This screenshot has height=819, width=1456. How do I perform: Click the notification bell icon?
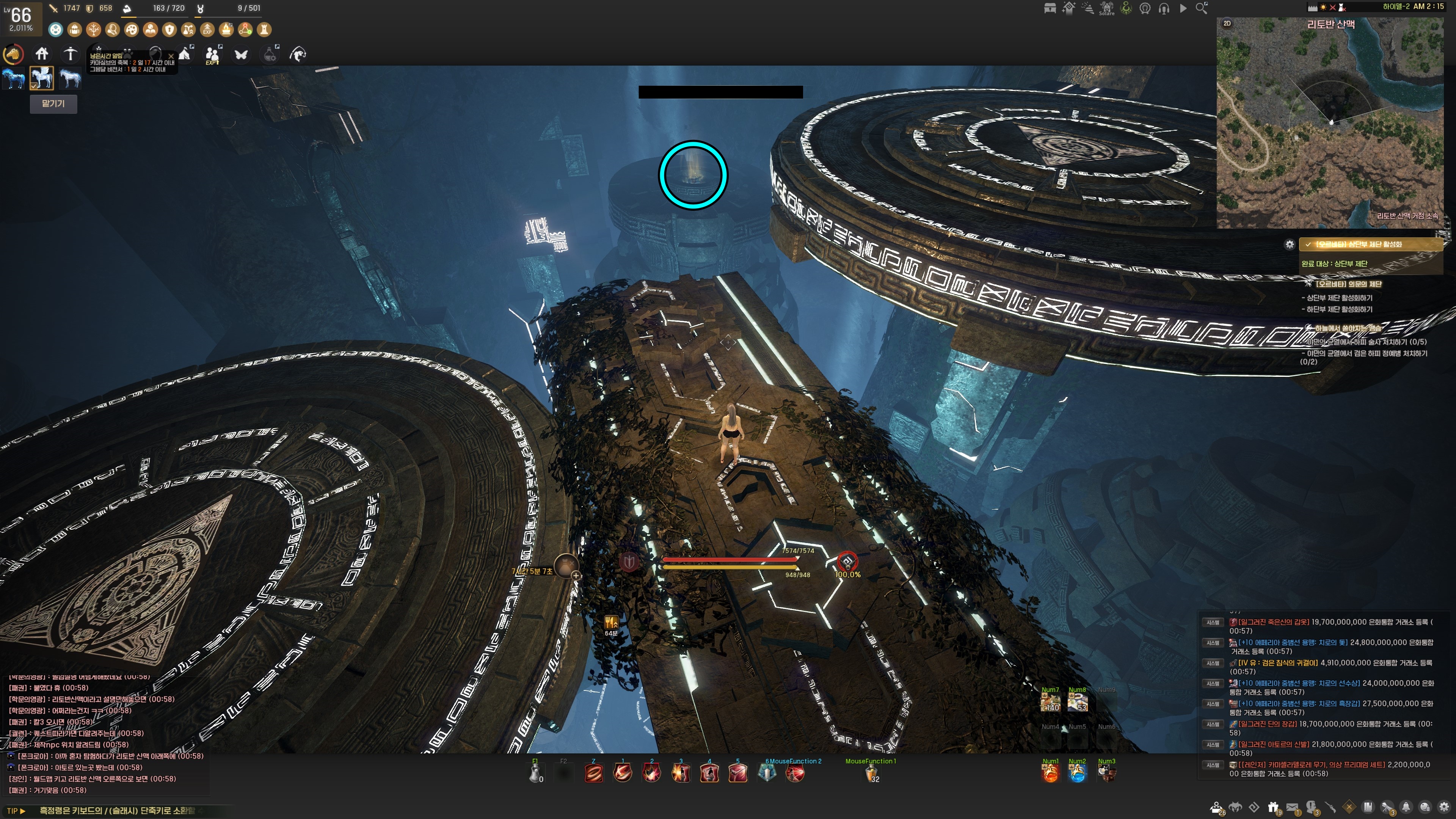click(x=1406, y=807)
